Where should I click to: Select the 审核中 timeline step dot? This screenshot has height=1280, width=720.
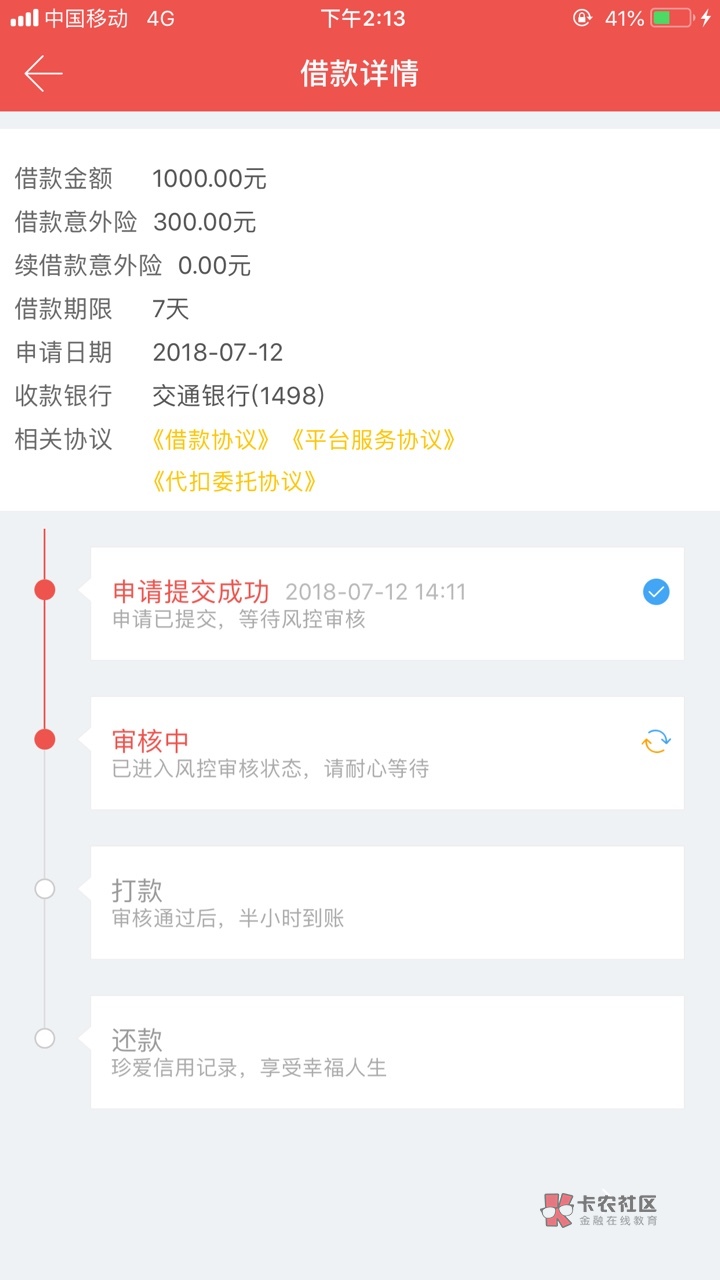[x=45, y=739]
